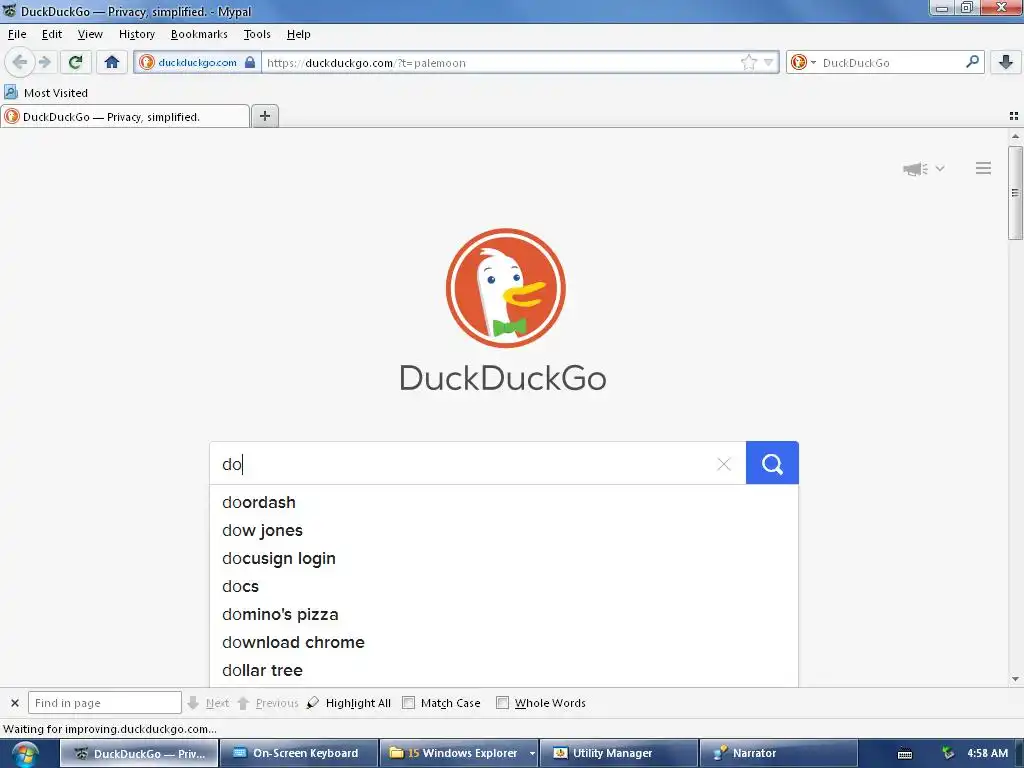
Task: Close the find bar with the X
Action: click(14, 703)
